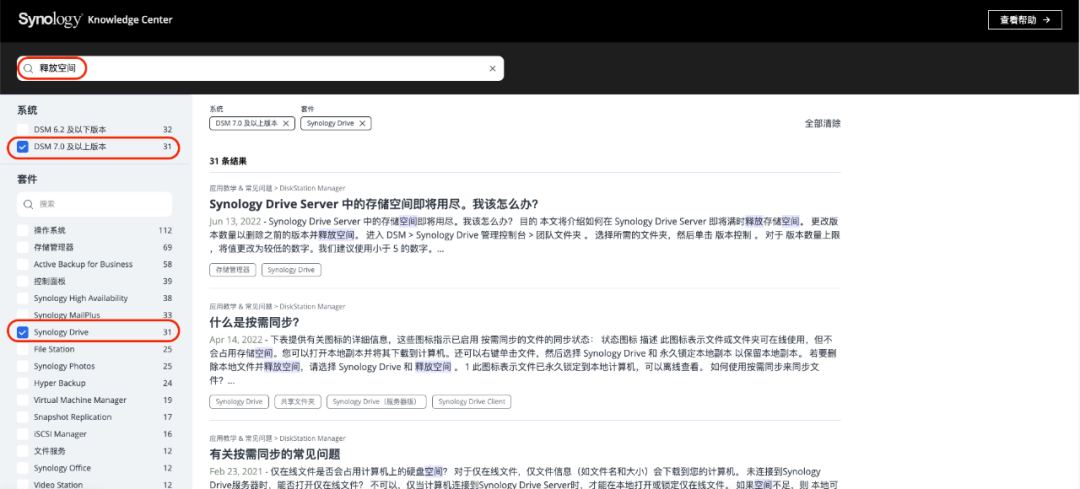Click the Synology Drive Client tag

(472, 402)
